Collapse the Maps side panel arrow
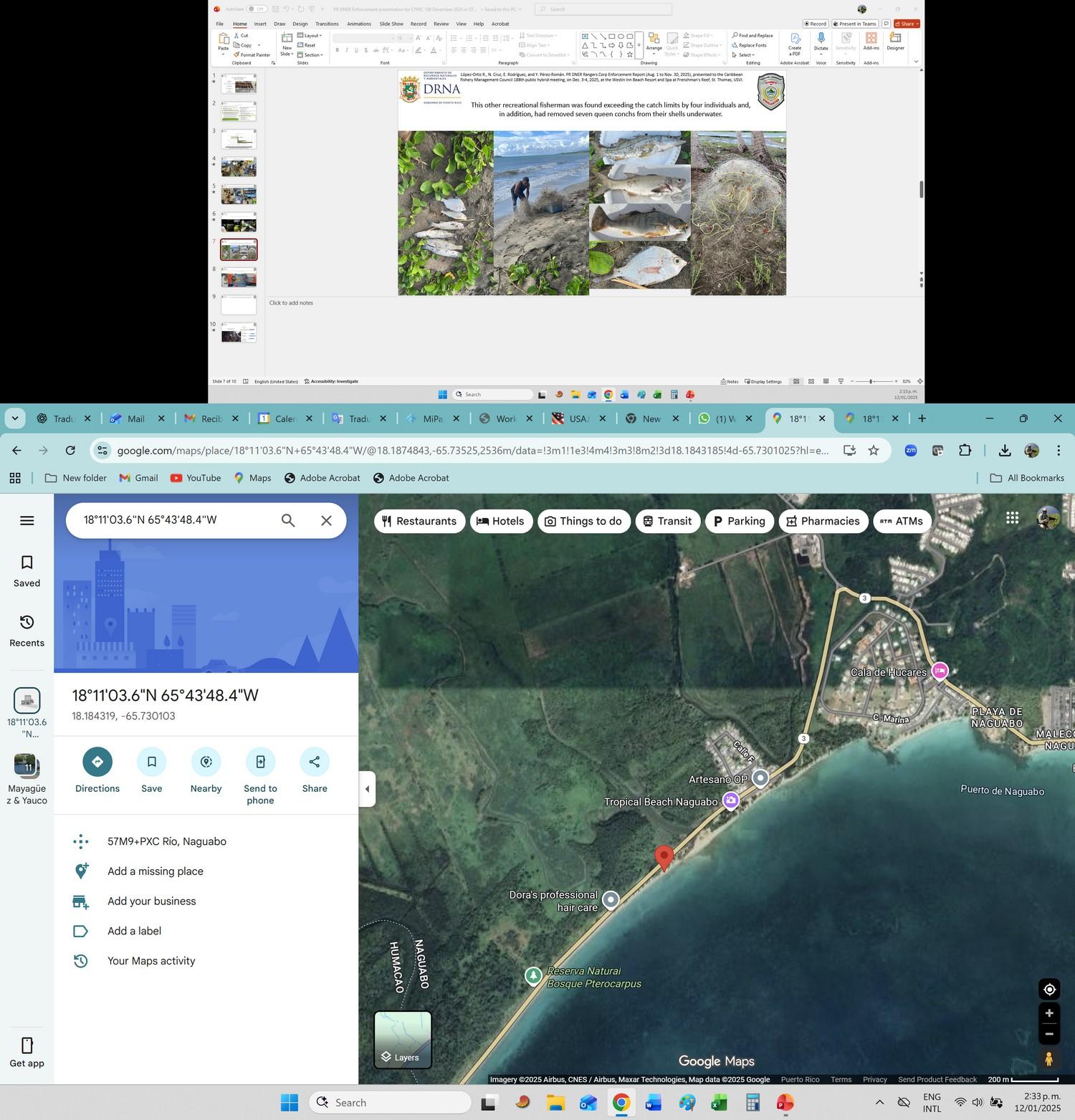The height and width of the screenshot is (1120, 1075). tap(367, 789)
